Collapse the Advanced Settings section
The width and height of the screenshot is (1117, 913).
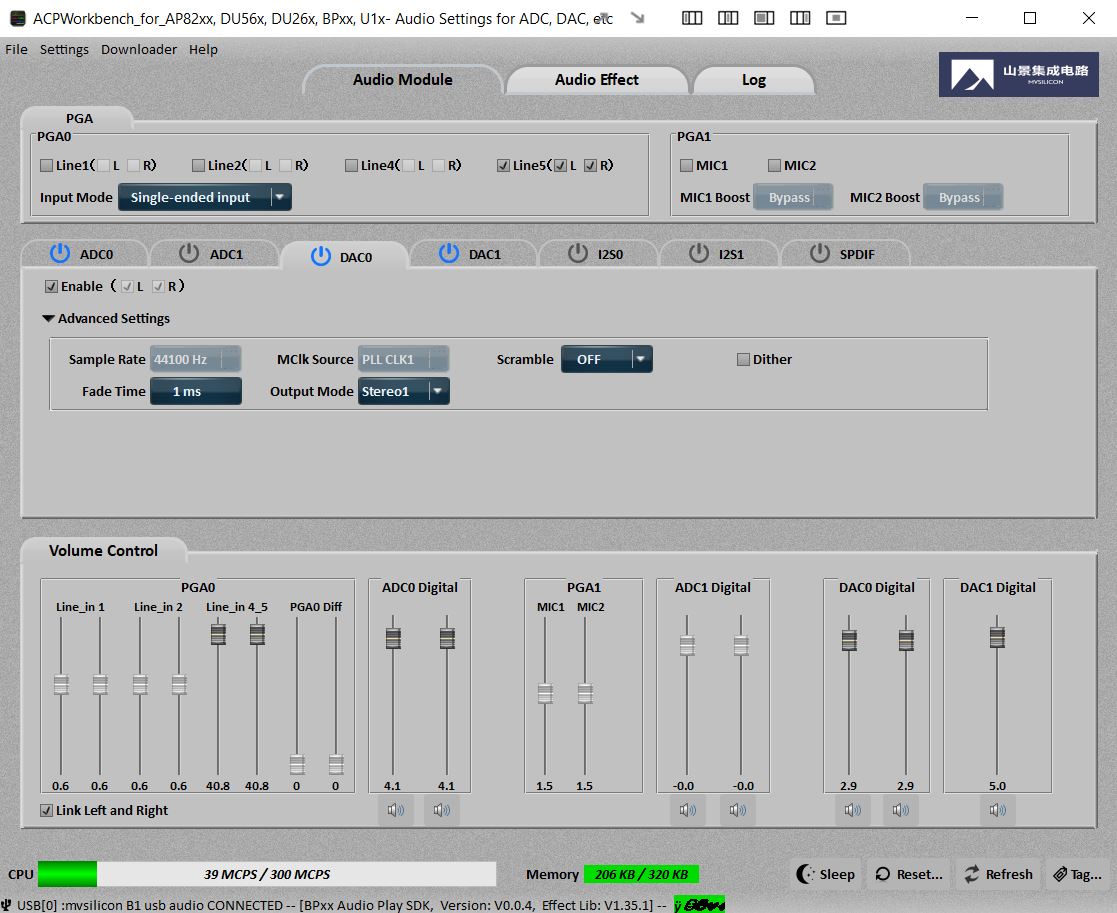click(48, 318)
